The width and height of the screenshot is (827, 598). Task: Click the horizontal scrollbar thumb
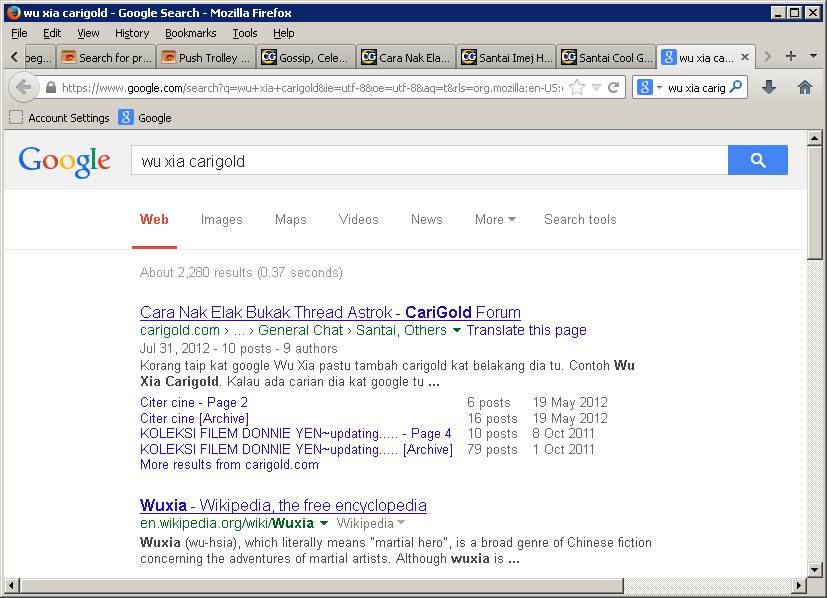(x=322, y=585)
